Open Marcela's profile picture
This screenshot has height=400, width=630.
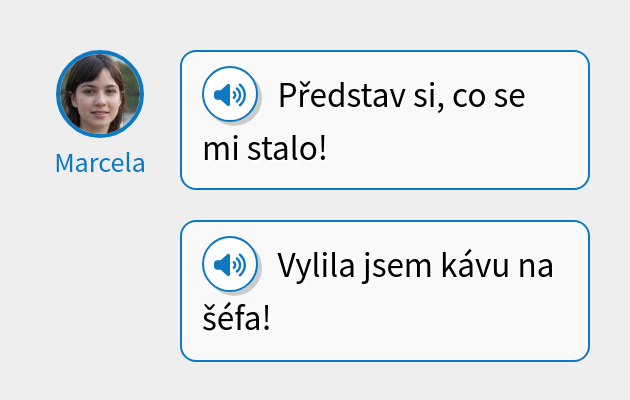click(x=100, y=94)
